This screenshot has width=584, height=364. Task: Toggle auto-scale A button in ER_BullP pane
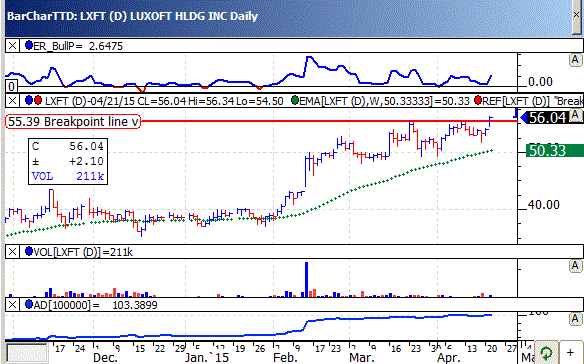pyautogui.click(x=575, y=60)
